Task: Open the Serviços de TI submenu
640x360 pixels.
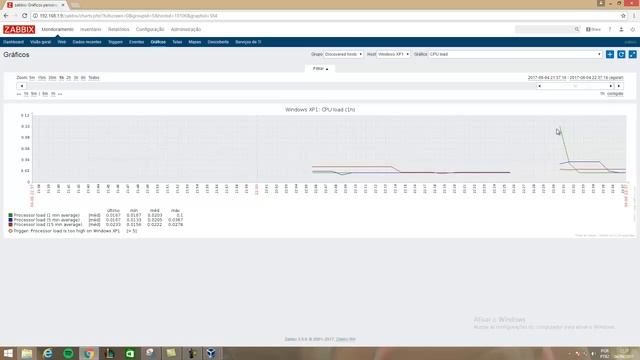Action: coord(248,42)
